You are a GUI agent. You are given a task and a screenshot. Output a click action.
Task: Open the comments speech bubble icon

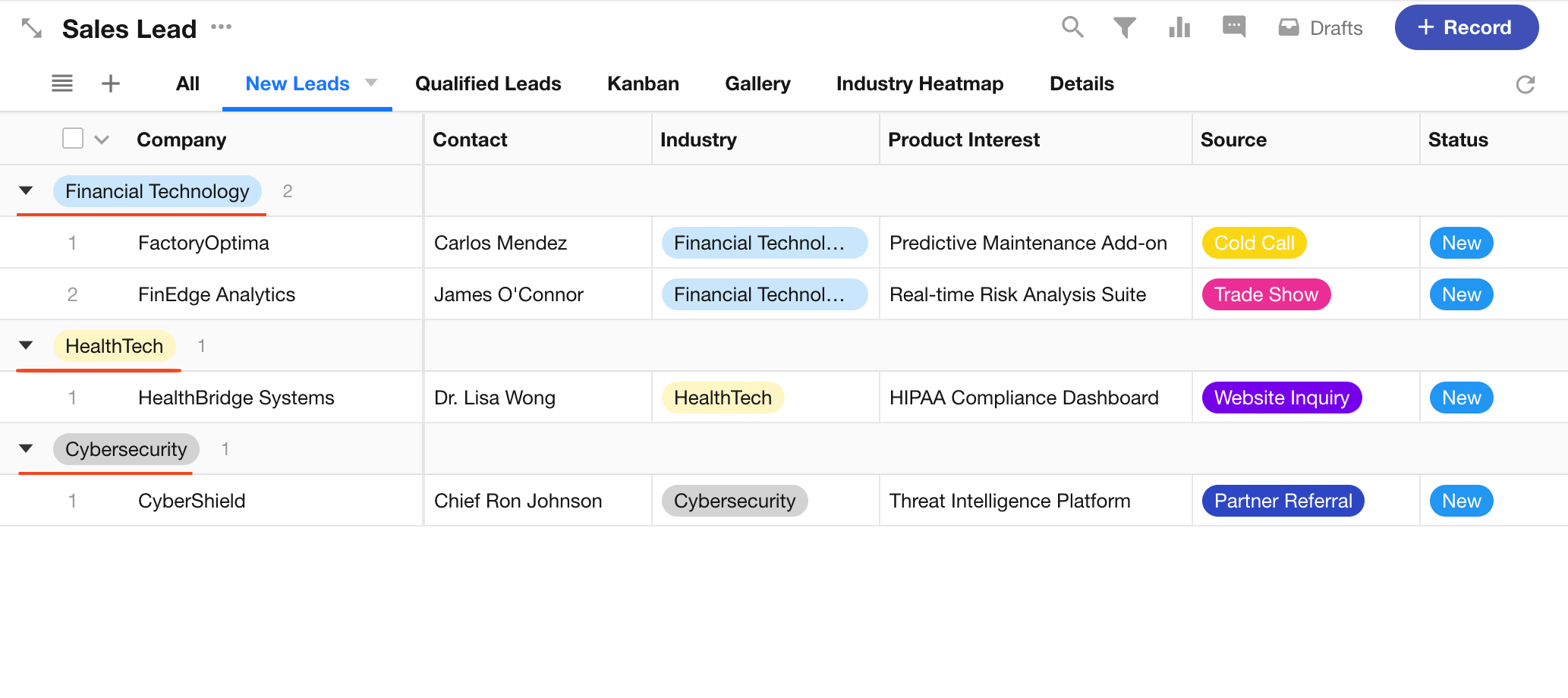pyautogui.click(x=1234, y=27)
